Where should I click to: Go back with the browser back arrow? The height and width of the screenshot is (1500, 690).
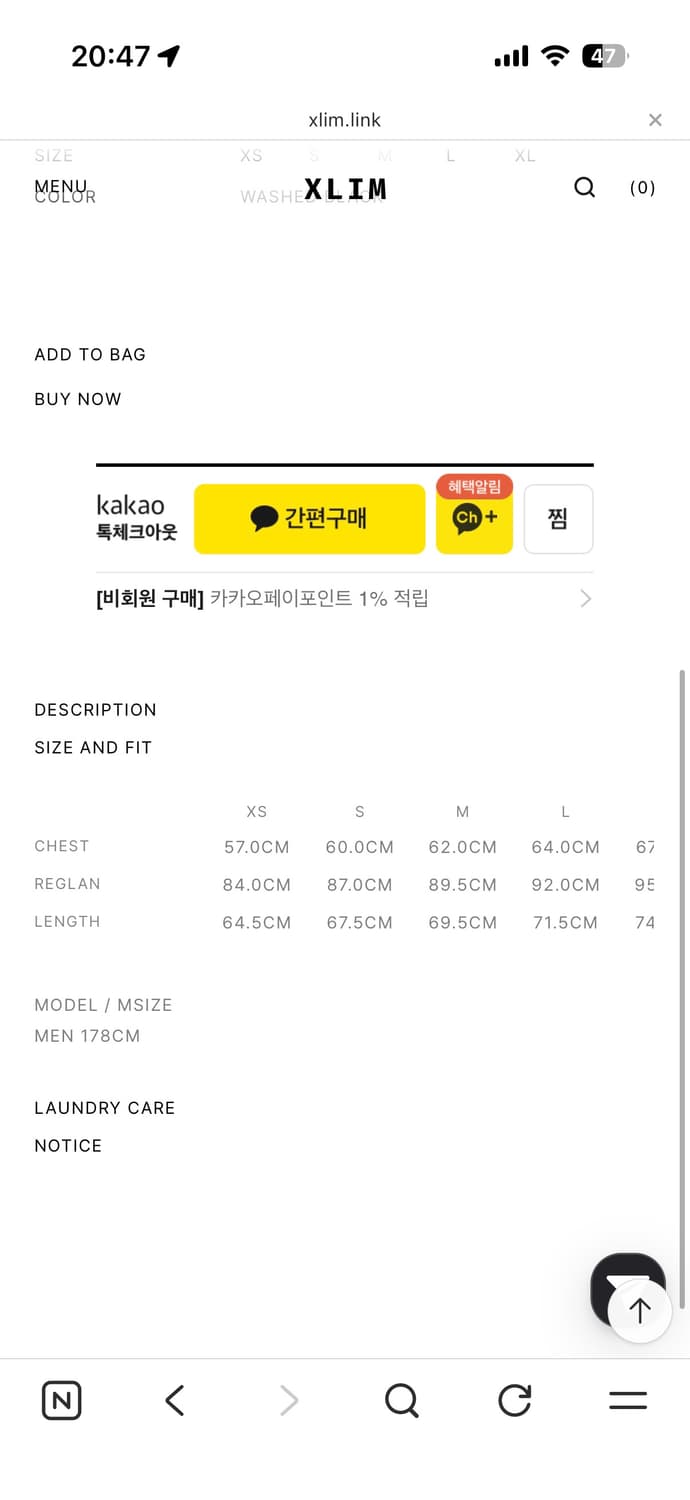[175, 1400]
